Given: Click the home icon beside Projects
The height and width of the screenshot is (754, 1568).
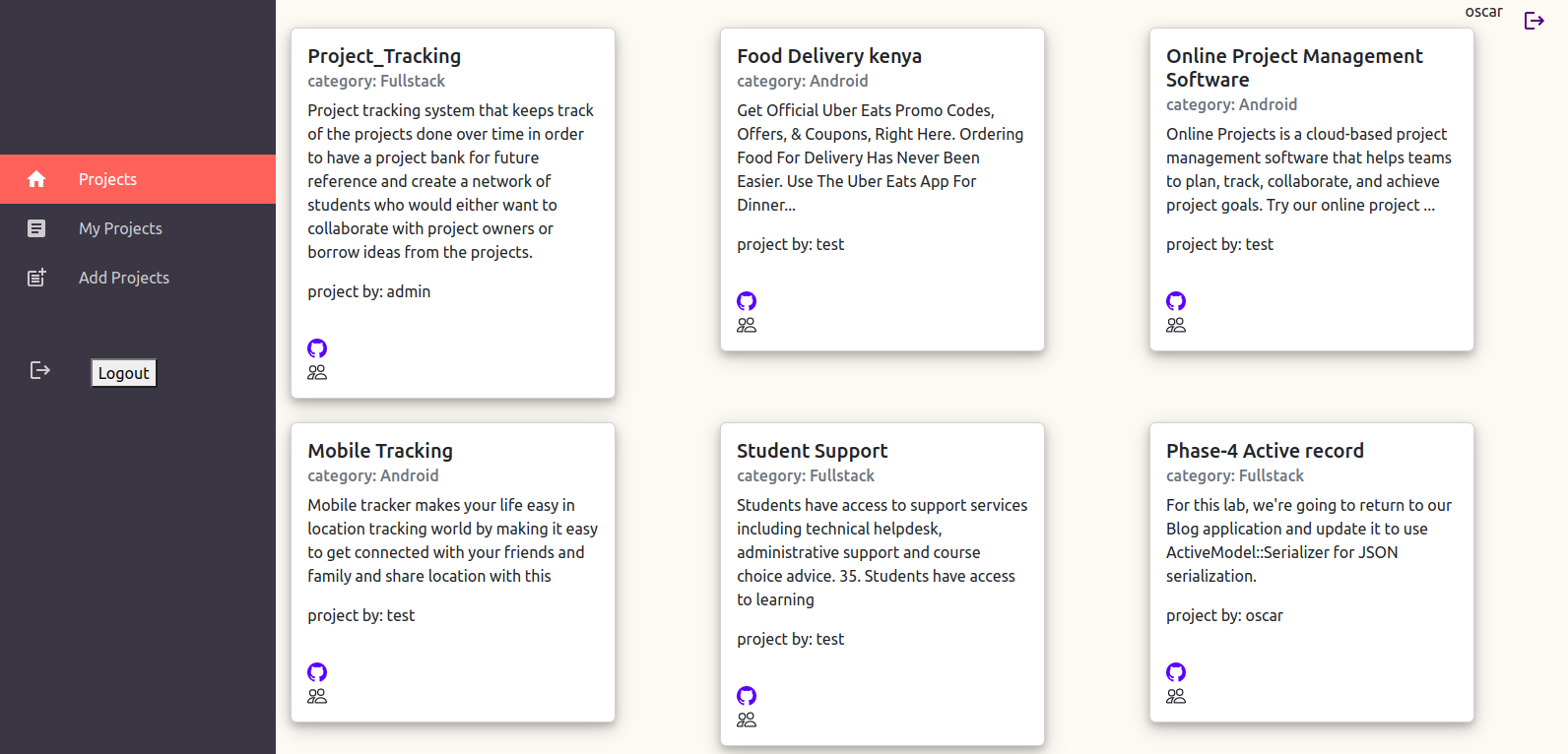Looking at the screenshot, I should [36, 178].
